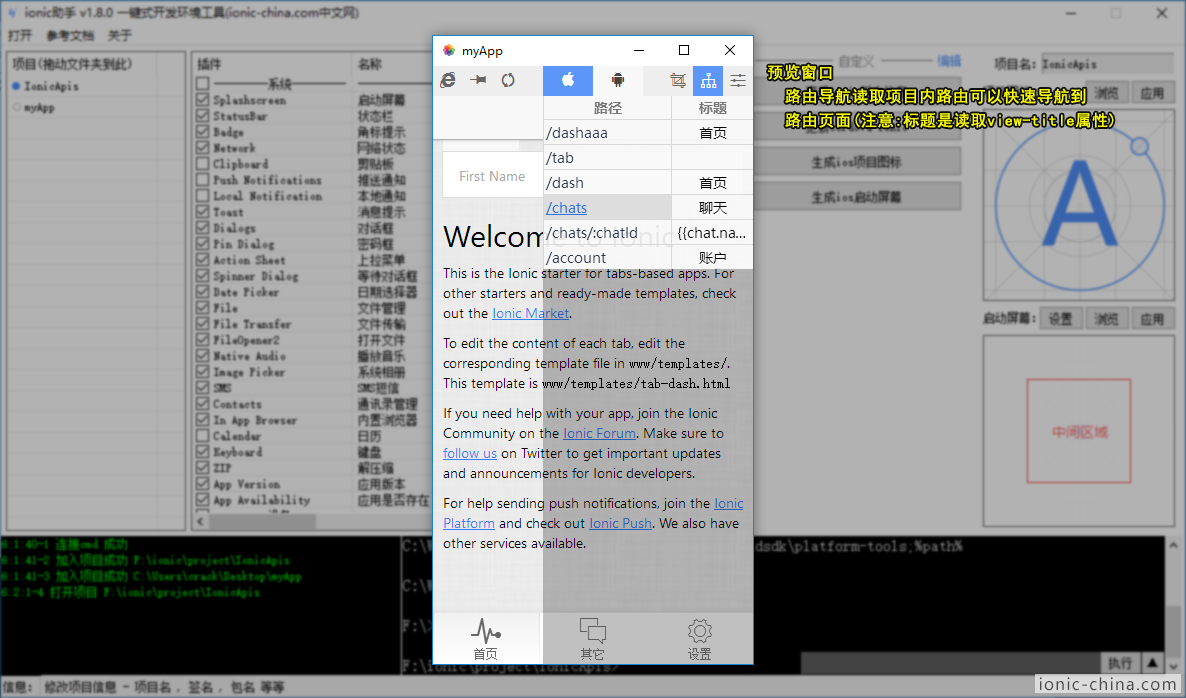
Task: Select the 设置 gear tab
Action: pos(700,639)
